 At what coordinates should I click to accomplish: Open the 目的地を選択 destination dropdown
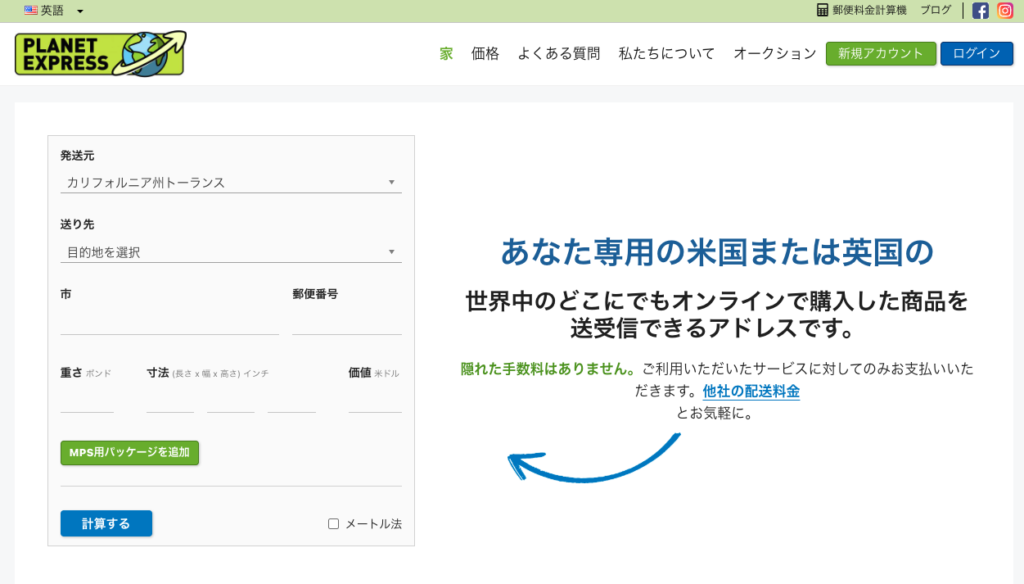[230, 252]
